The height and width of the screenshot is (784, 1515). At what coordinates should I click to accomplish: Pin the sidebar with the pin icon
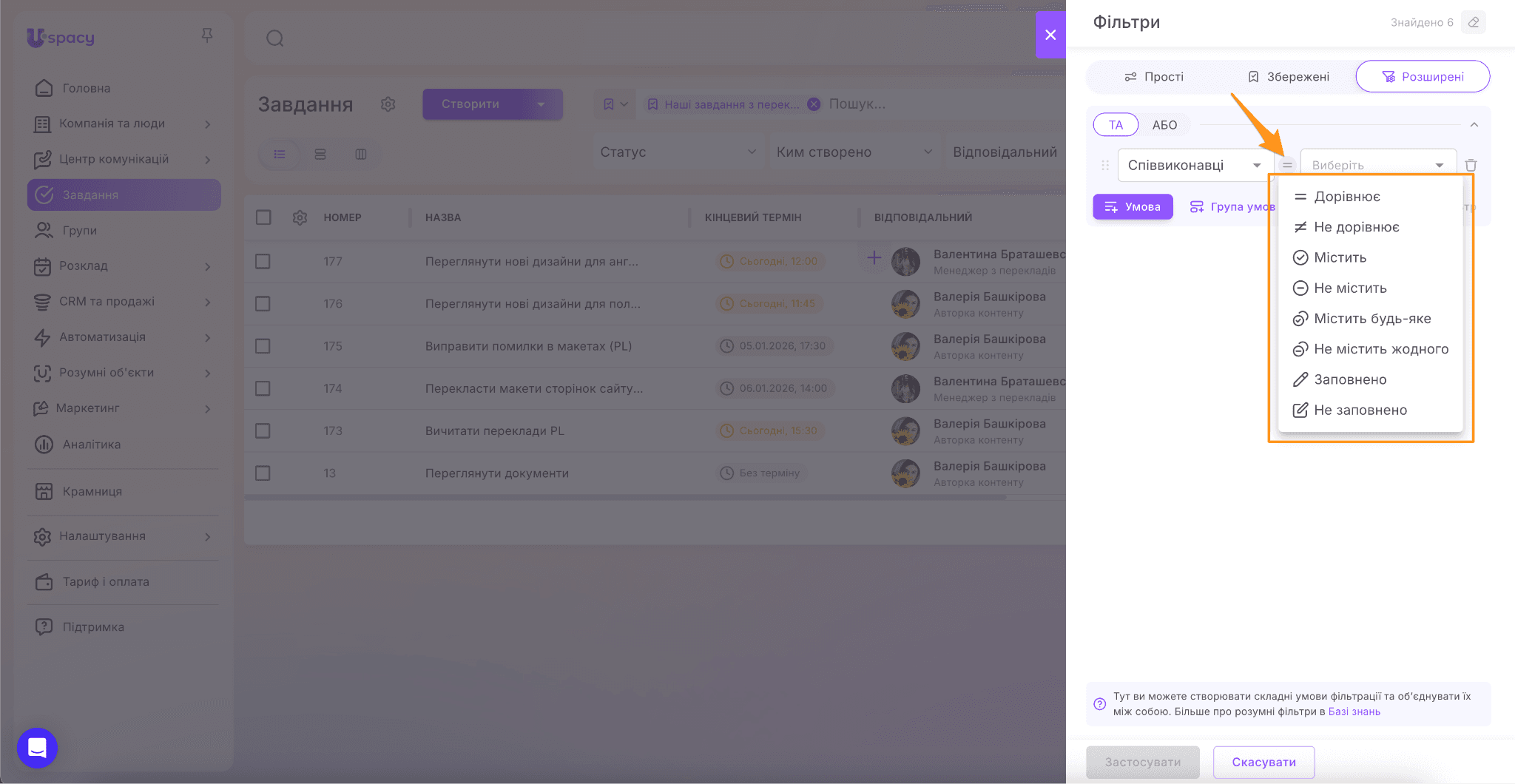click(207, 36)
